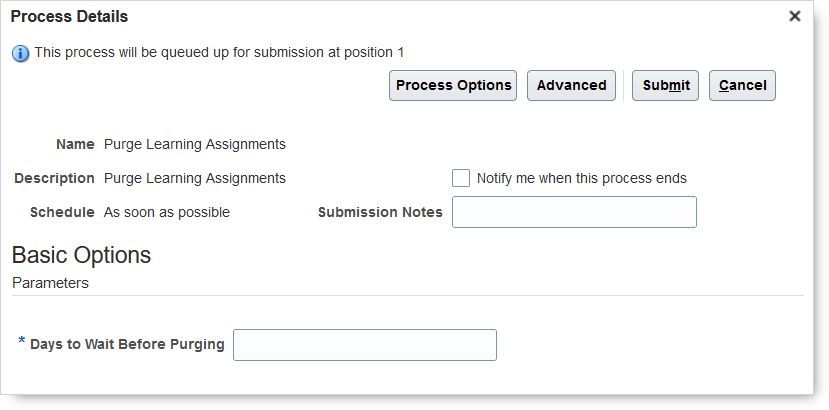829x410 pixels.
Task: Cancel the process submission
Action: click(742, 86)
